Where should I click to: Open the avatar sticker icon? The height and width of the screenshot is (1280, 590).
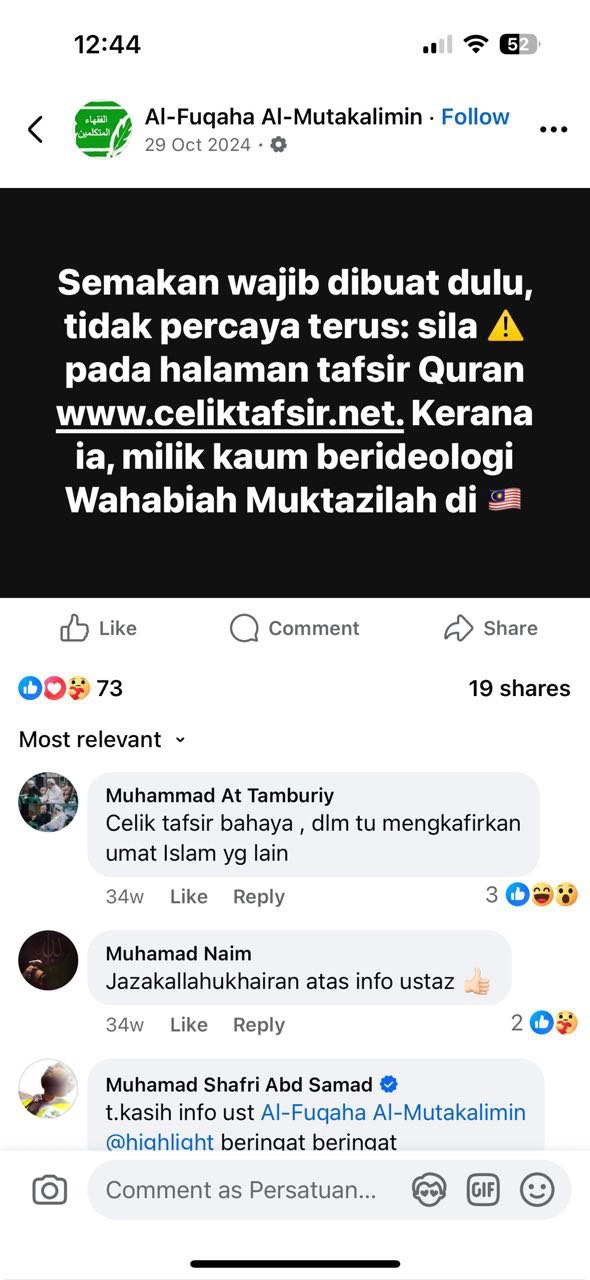tap(429, 1190)
